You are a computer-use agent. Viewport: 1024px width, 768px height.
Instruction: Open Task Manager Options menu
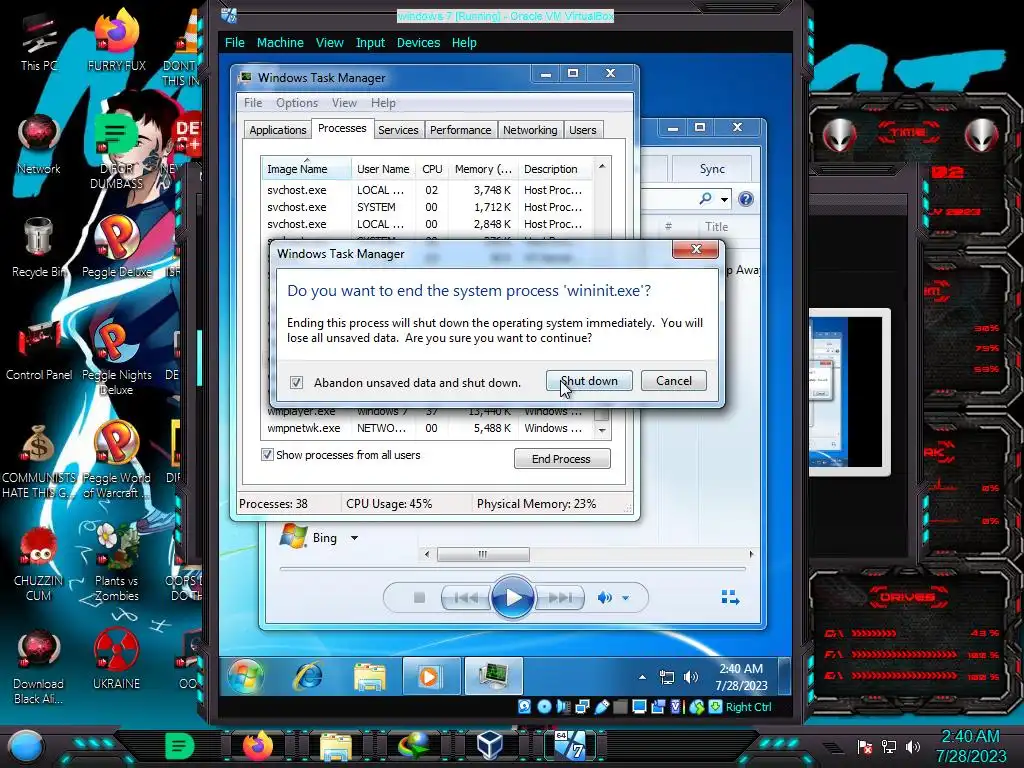coord(296,103)
